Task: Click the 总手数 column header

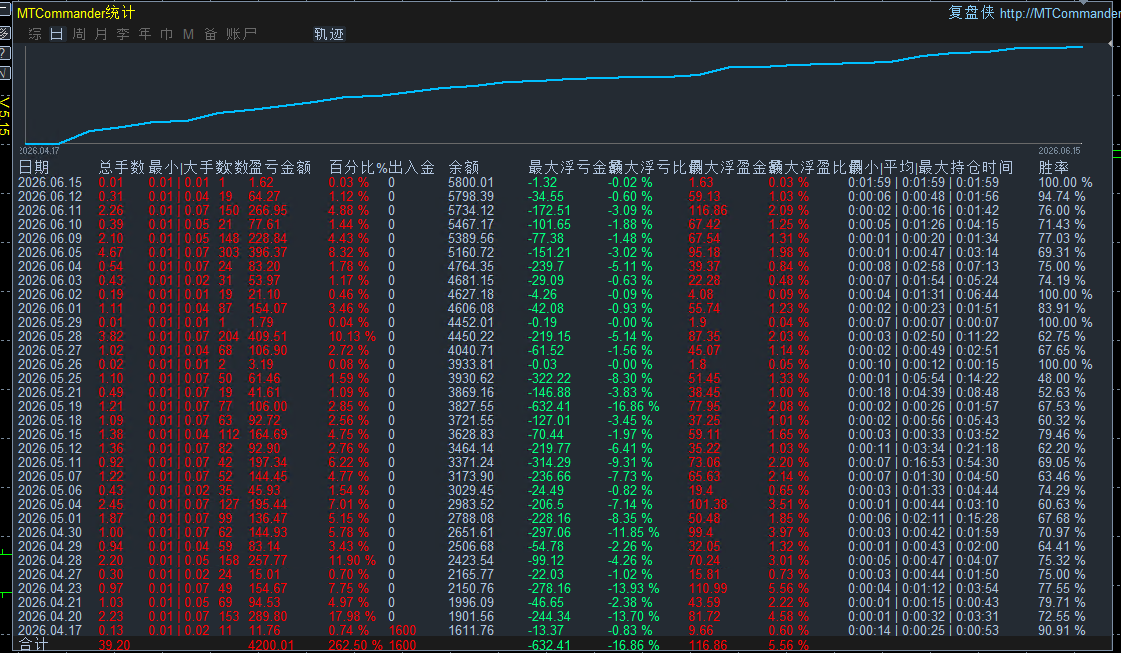Action: (x=122, y=167)
